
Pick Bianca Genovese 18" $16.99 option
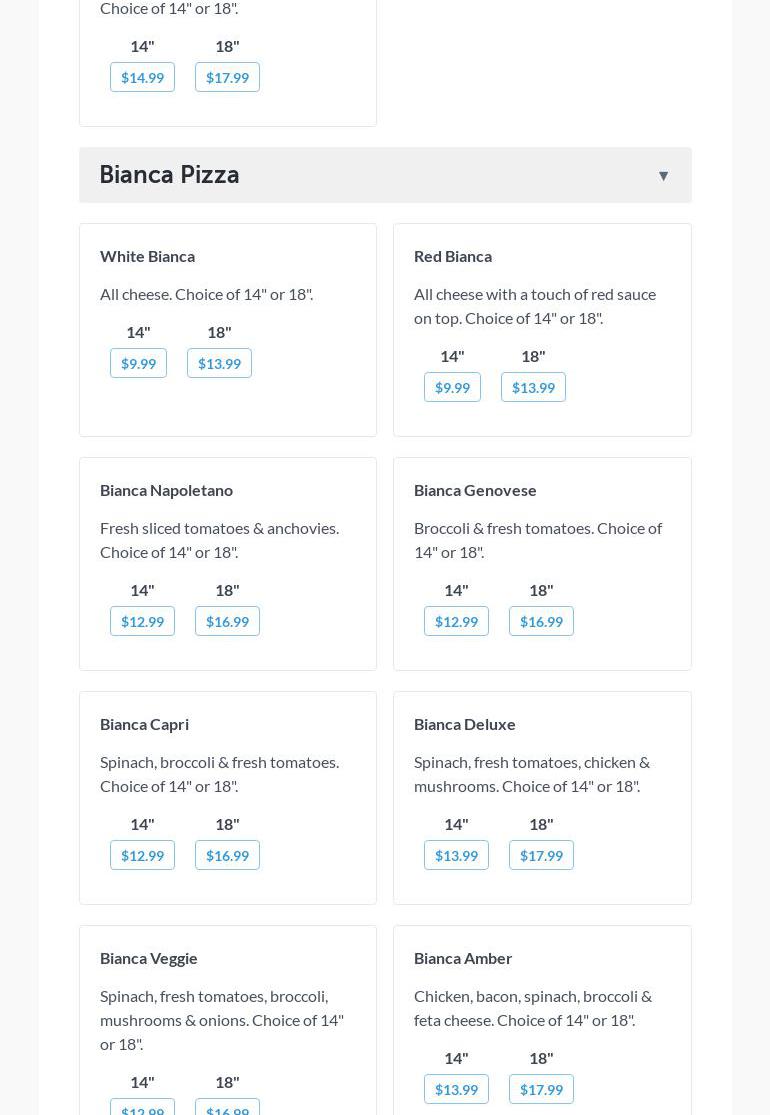click(541, 621)
